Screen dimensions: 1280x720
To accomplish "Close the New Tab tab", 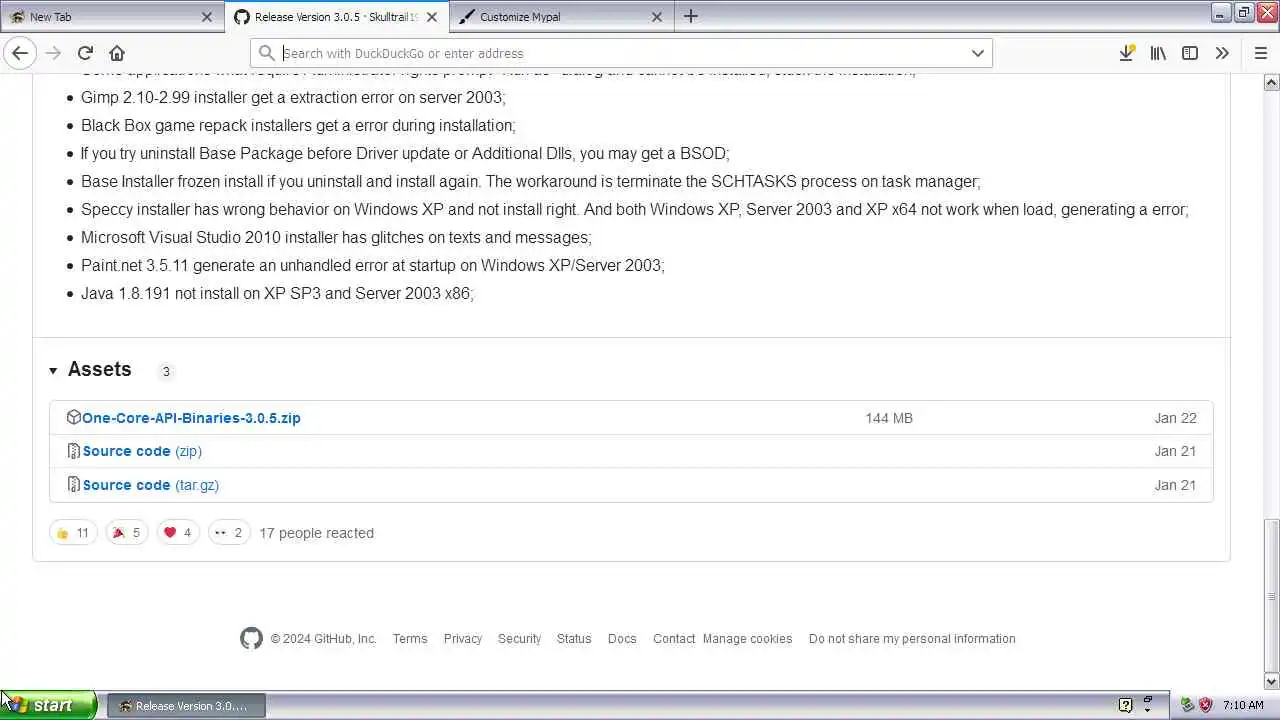I will [x=207, y=17].
